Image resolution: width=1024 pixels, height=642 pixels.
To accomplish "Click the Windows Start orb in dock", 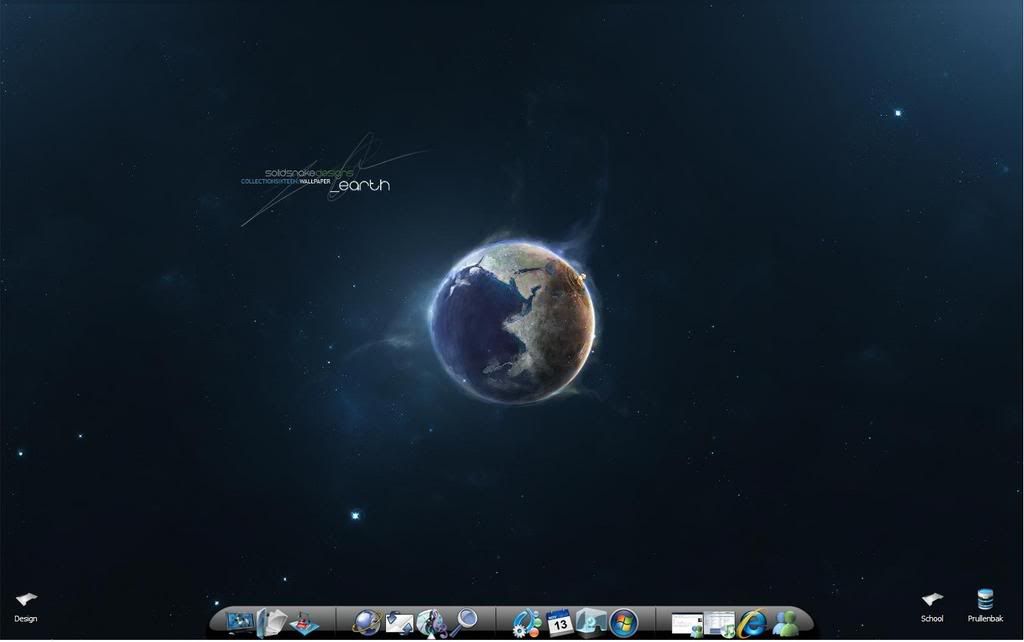I will point(624,623).
